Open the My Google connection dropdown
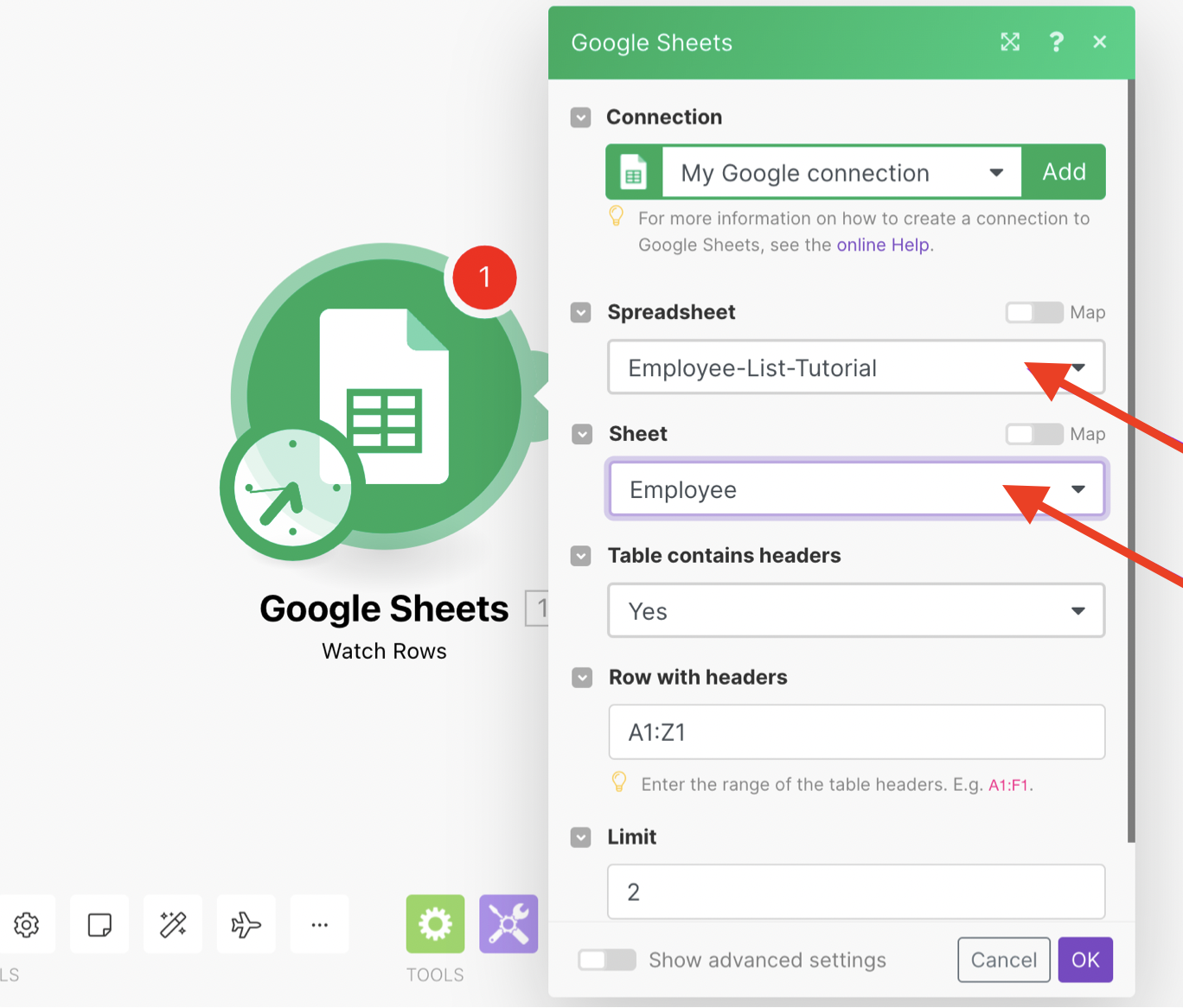This screenshot has width=1183, height=1008. click(x=841, y=172)
